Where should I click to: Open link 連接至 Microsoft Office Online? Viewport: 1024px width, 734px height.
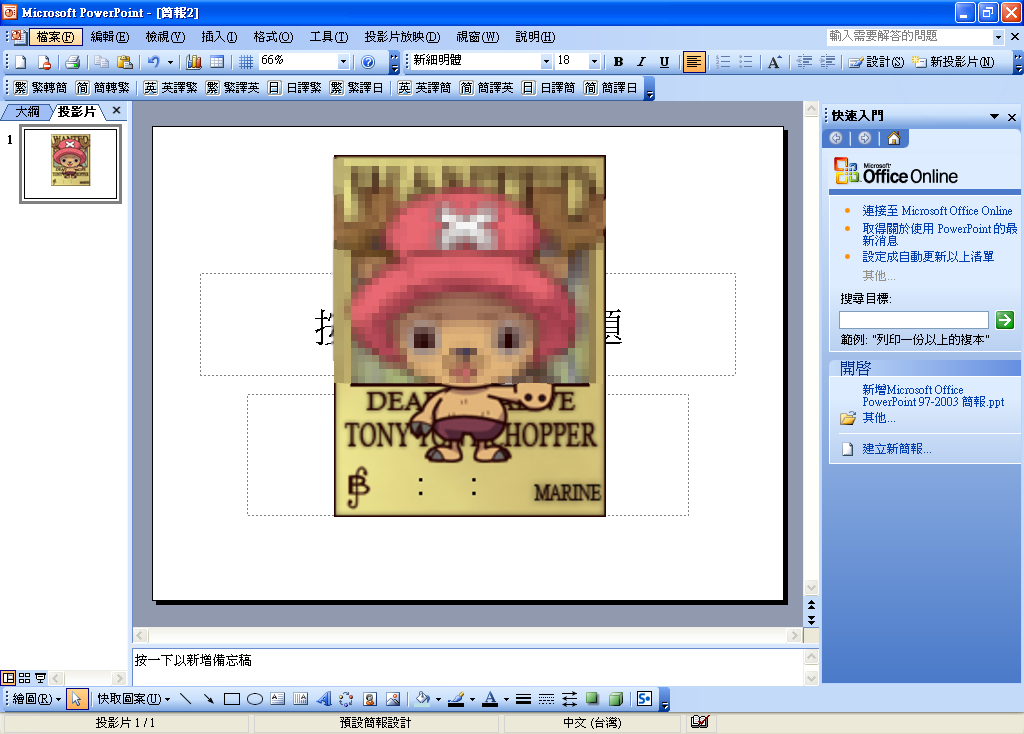[937, 211]
